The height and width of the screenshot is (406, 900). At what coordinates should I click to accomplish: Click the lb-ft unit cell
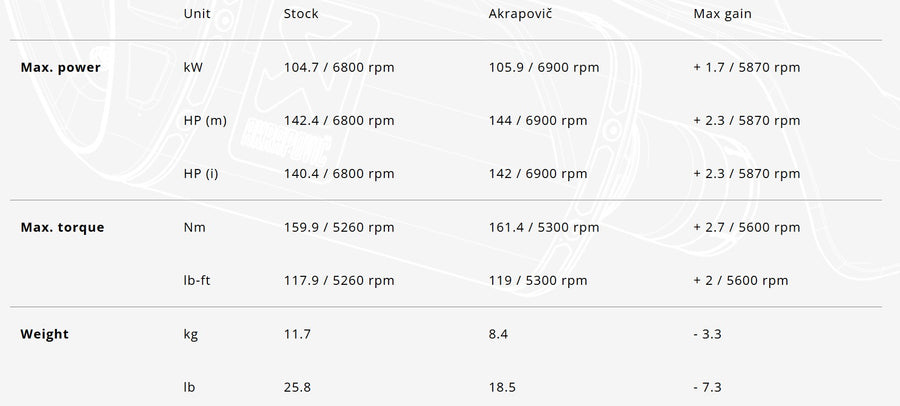[x=199, y=280]
